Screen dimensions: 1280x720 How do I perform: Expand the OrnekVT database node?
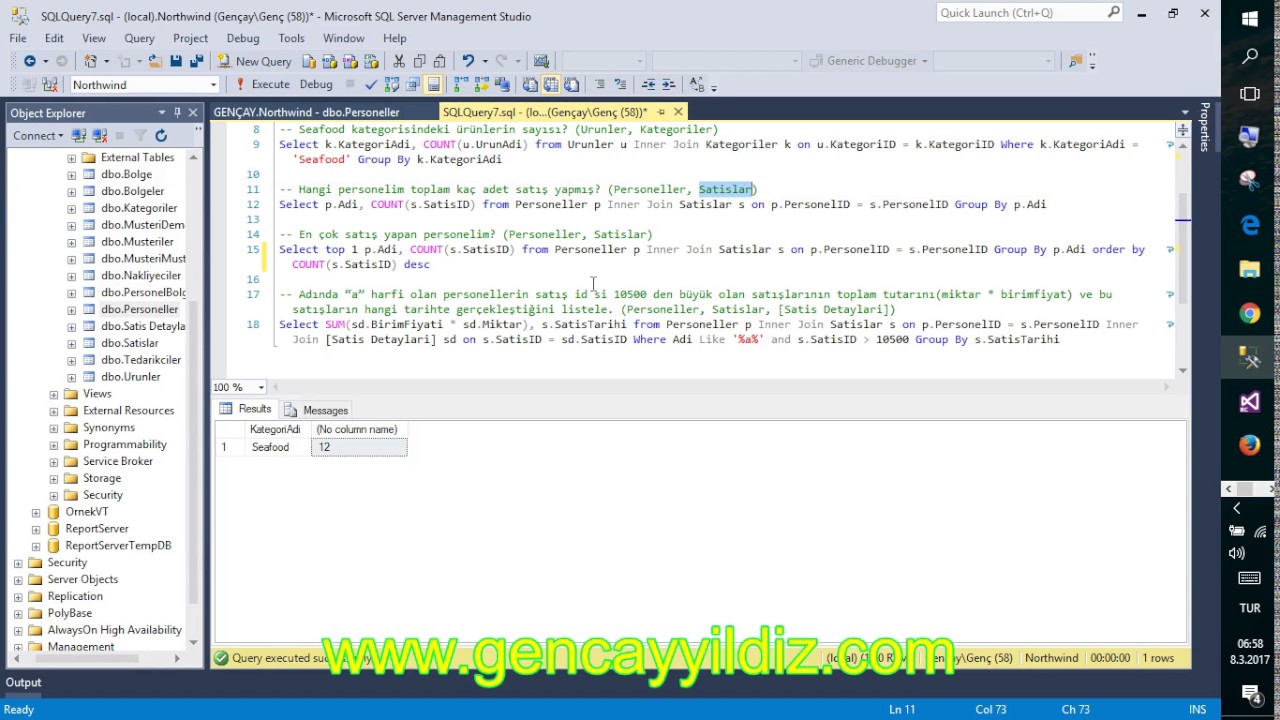coord(36,512)
